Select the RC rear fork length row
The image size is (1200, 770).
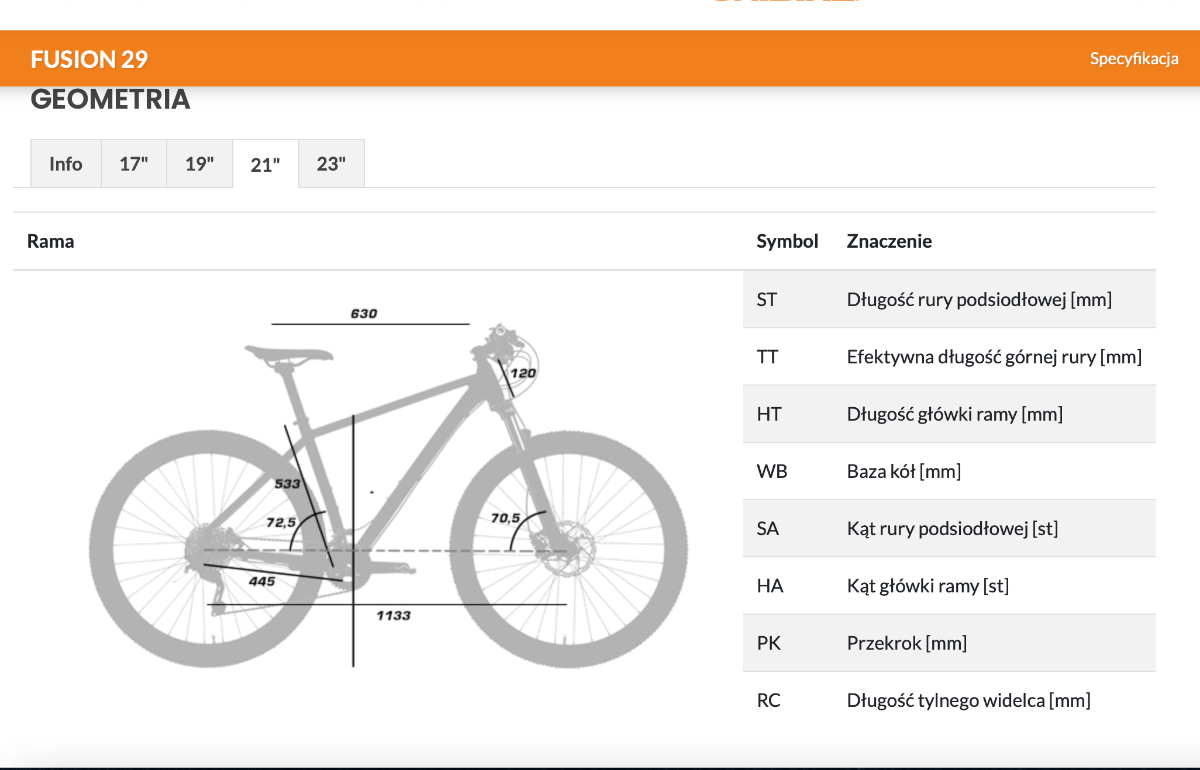(x=948, y=700)
